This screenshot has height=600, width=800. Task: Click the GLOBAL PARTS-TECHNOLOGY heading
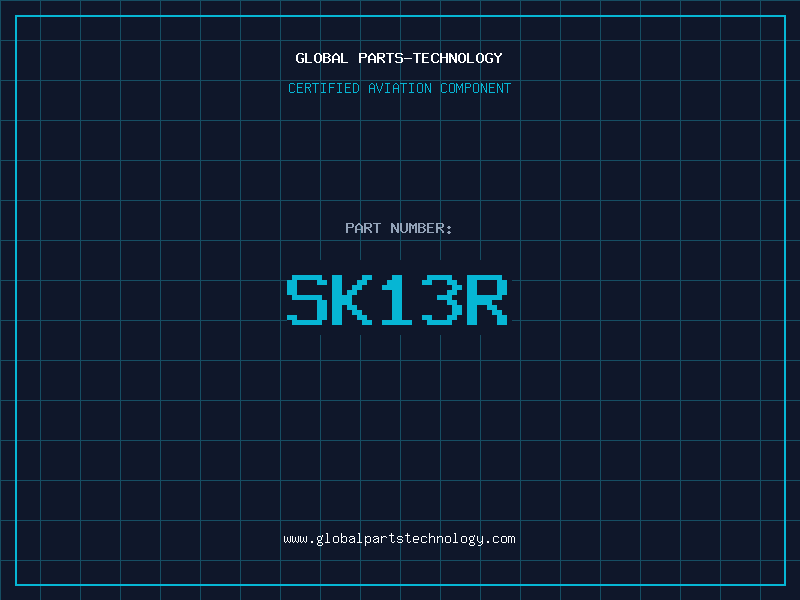point(399,58)
